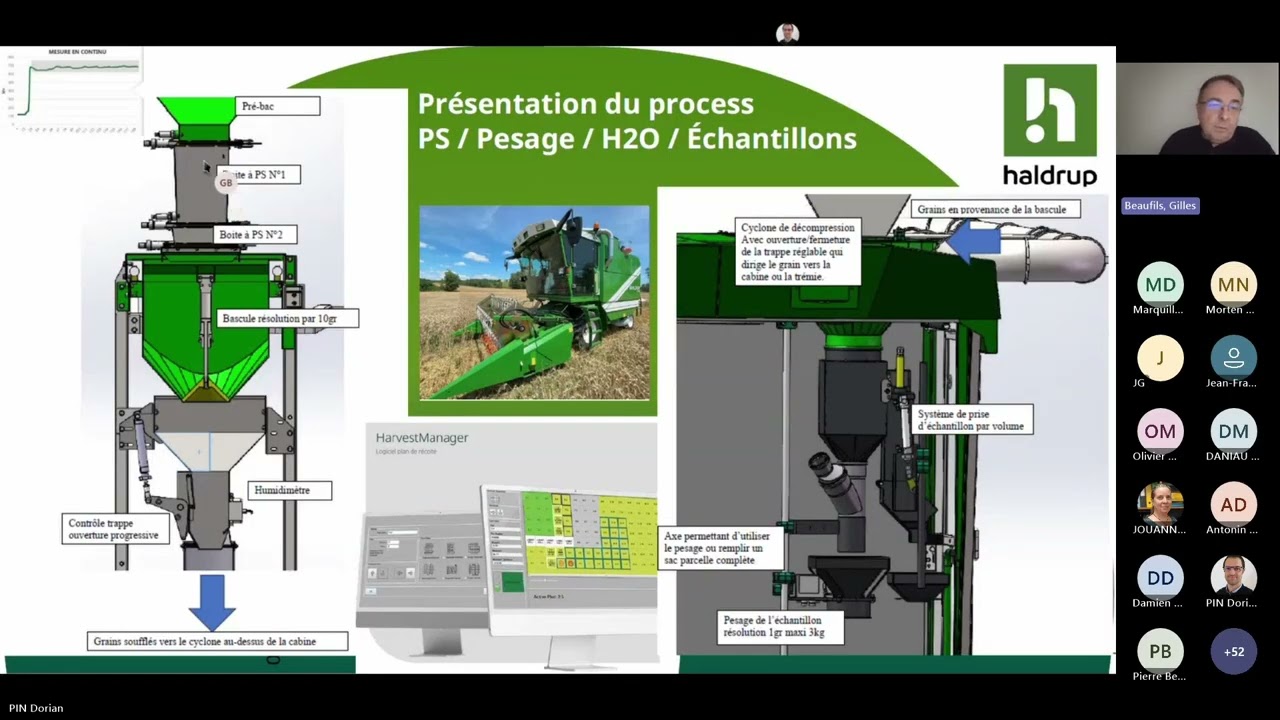Click the Grains soufflés vers le cyclone label
This screenshot has height=720, width=1280.
pos(218,642)
